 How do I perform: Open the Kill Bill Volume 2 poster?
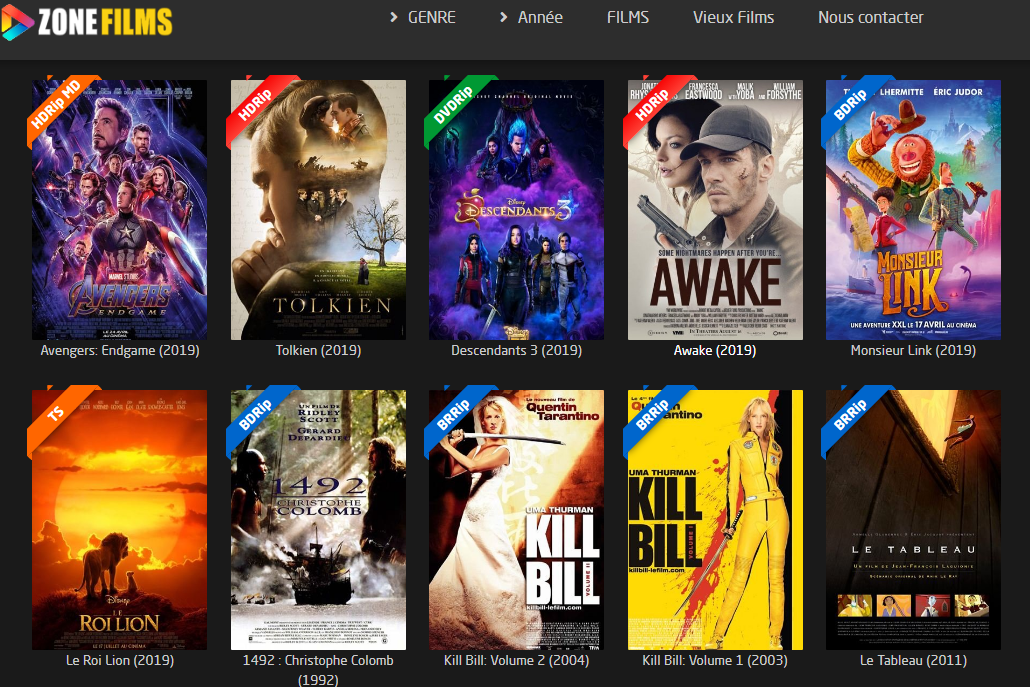coord(516,520)
